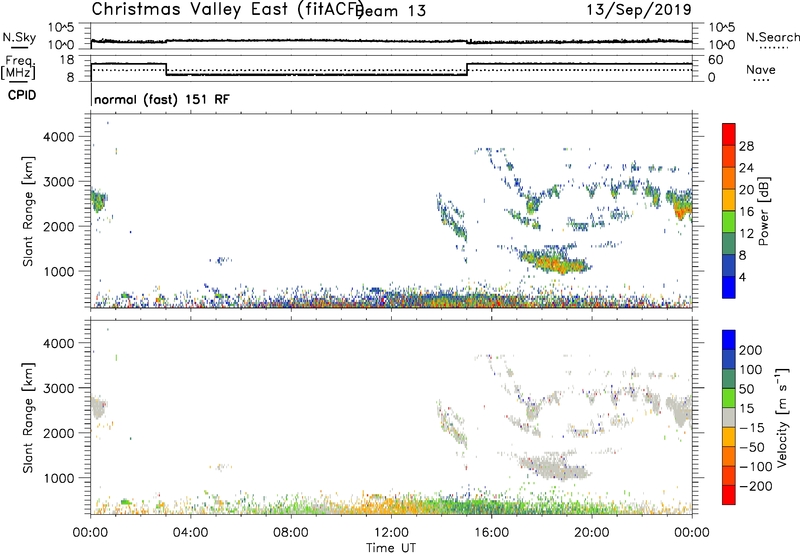Click the gray band of the velocity color bar
The image size is (800, 554).
(729, 418)
